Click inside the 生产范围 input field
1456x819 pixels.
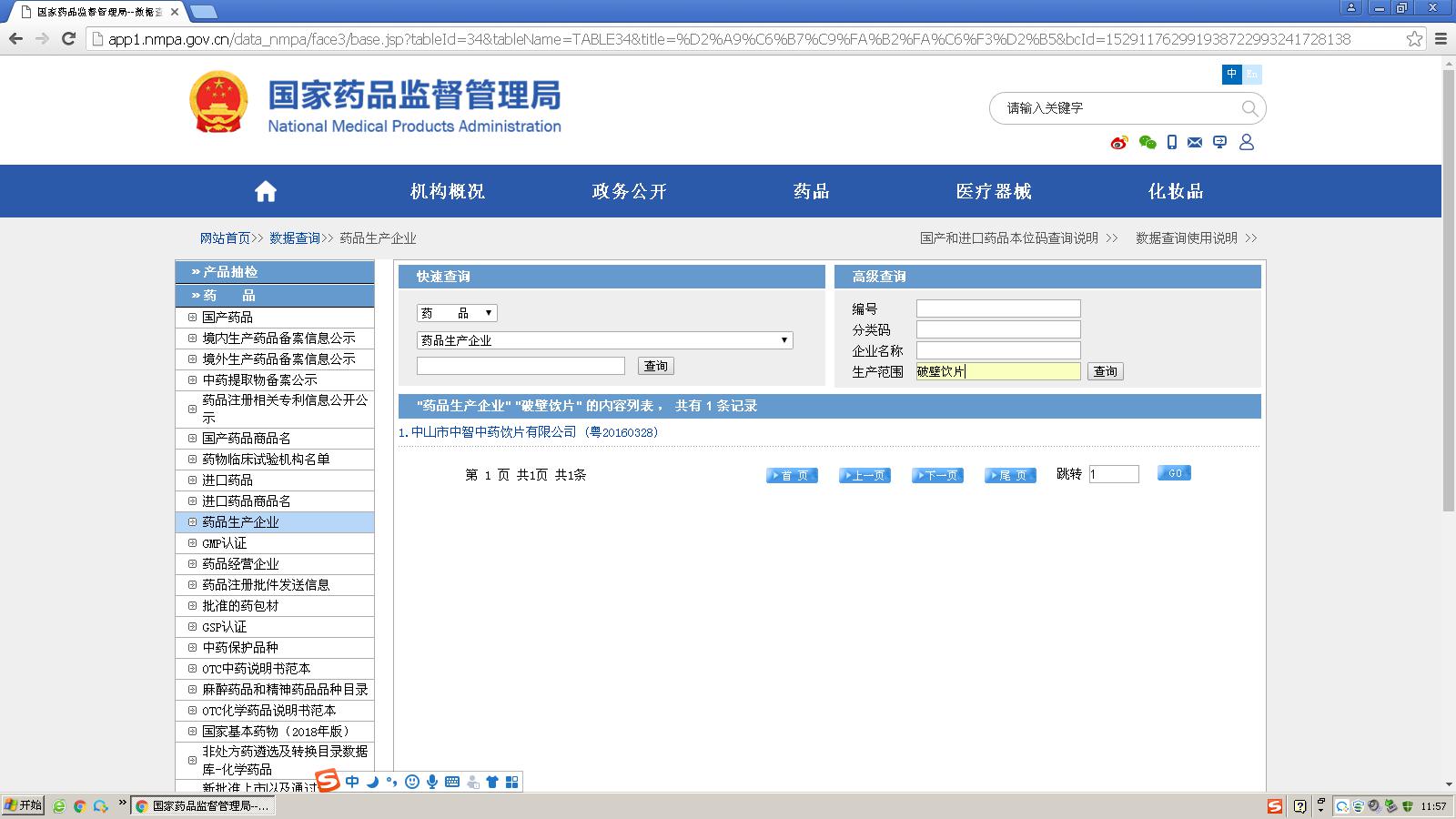pyautogui.click(x=996, y=371)
